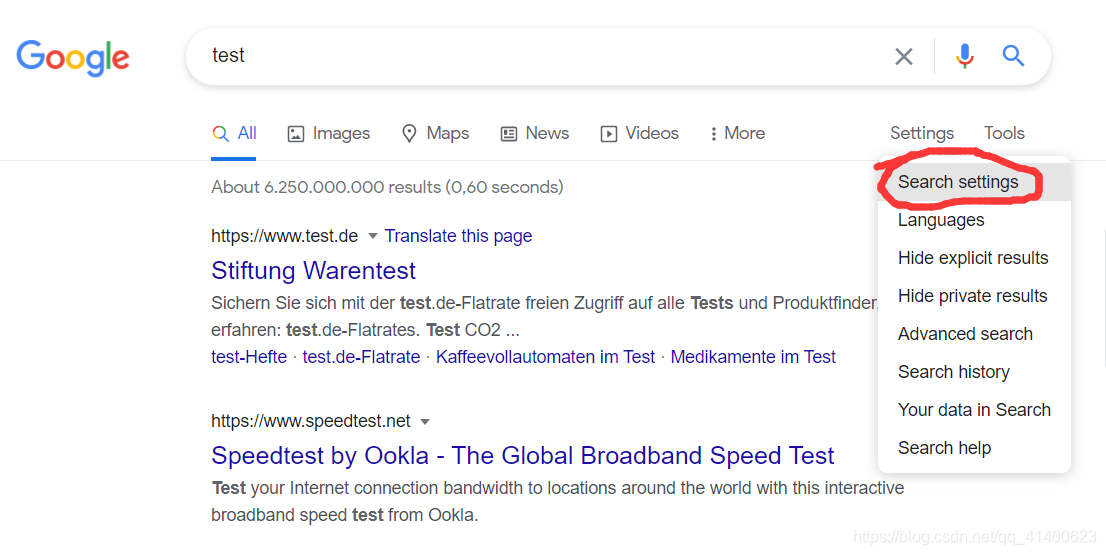Toggle Hide private results option

point(974,296)
